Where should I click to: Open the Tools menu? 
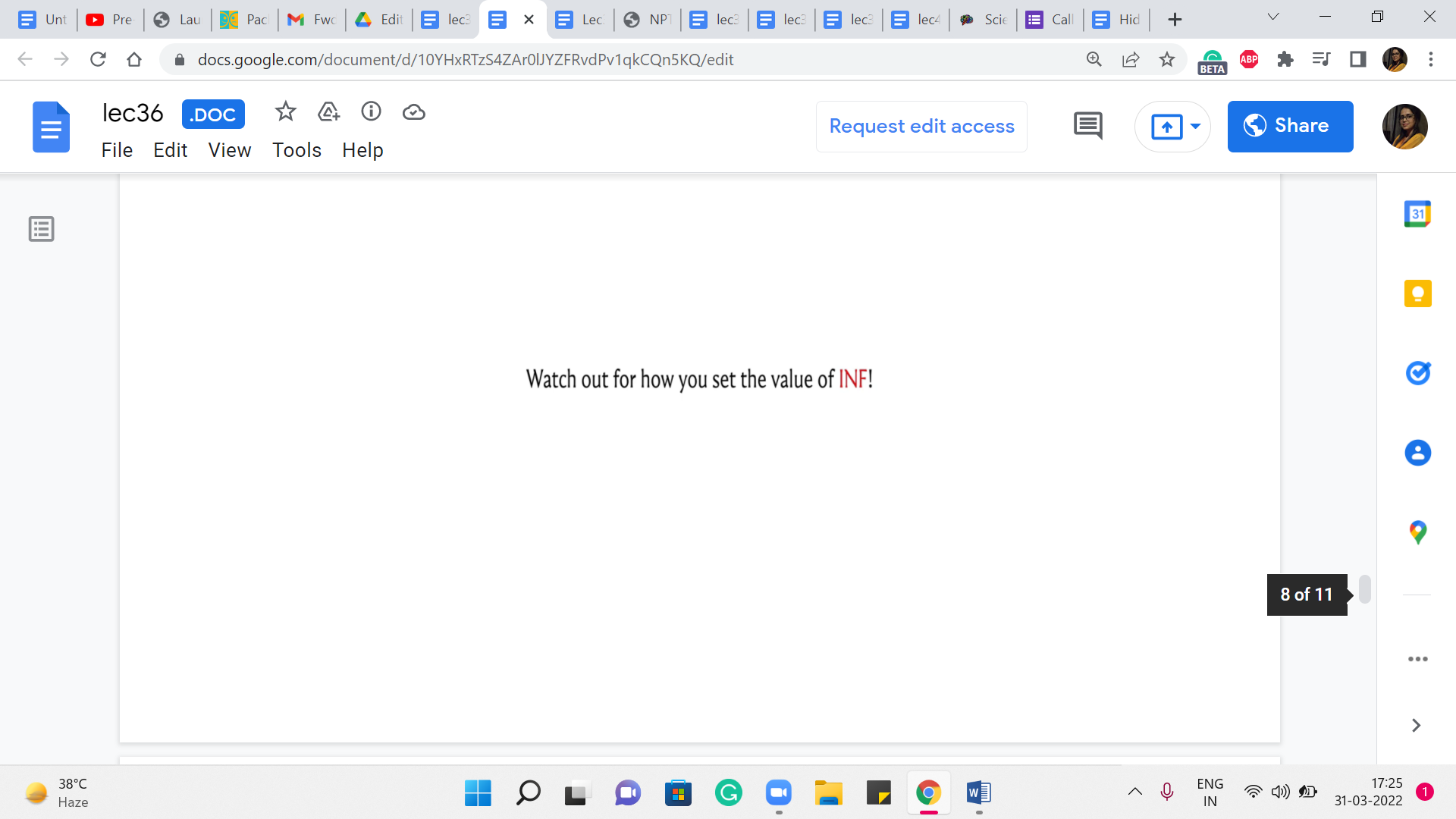coord(297,150)
